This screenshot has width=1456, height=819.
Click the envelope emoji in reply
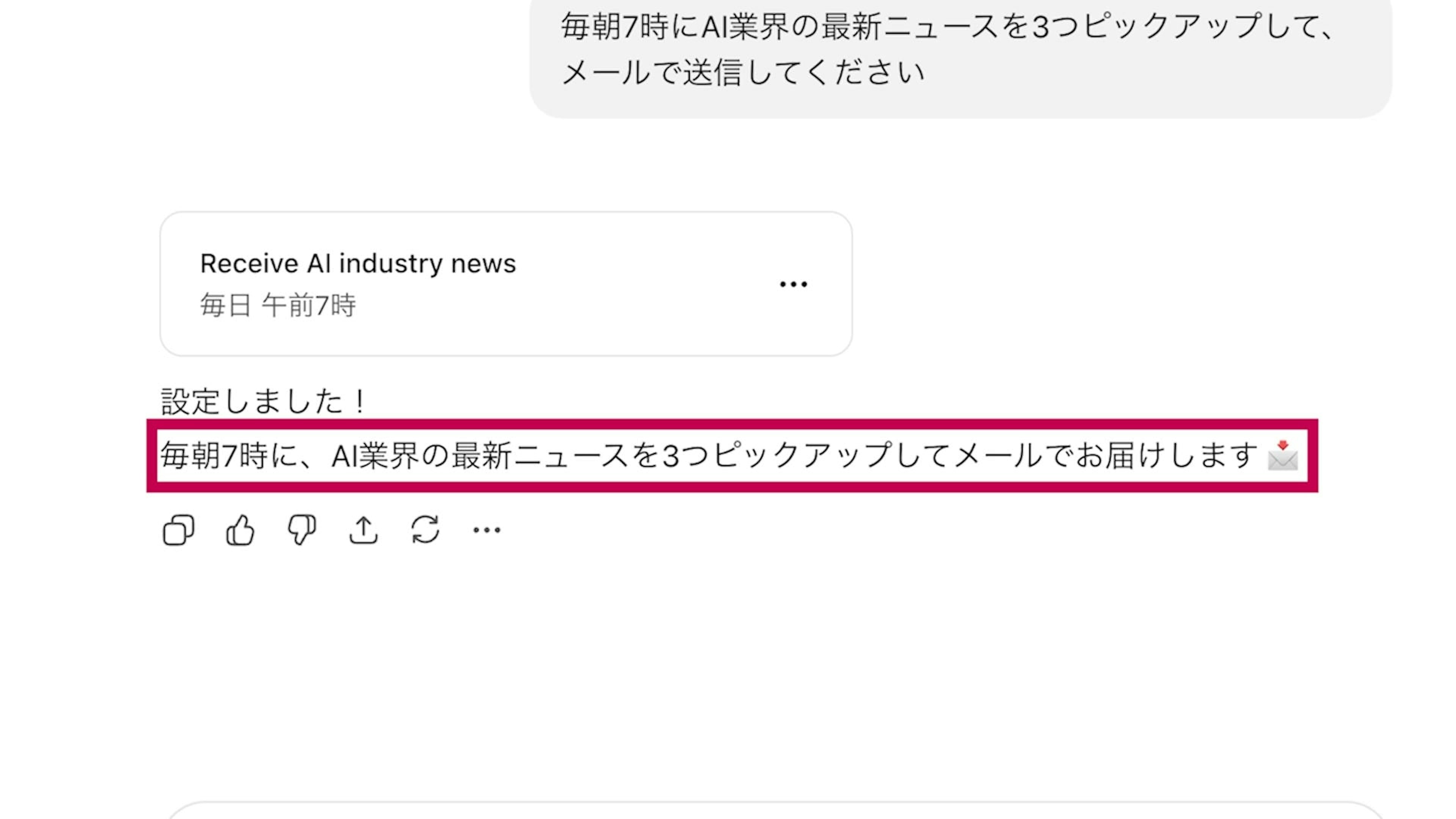pyautogui.click(x=1282, y=455)
